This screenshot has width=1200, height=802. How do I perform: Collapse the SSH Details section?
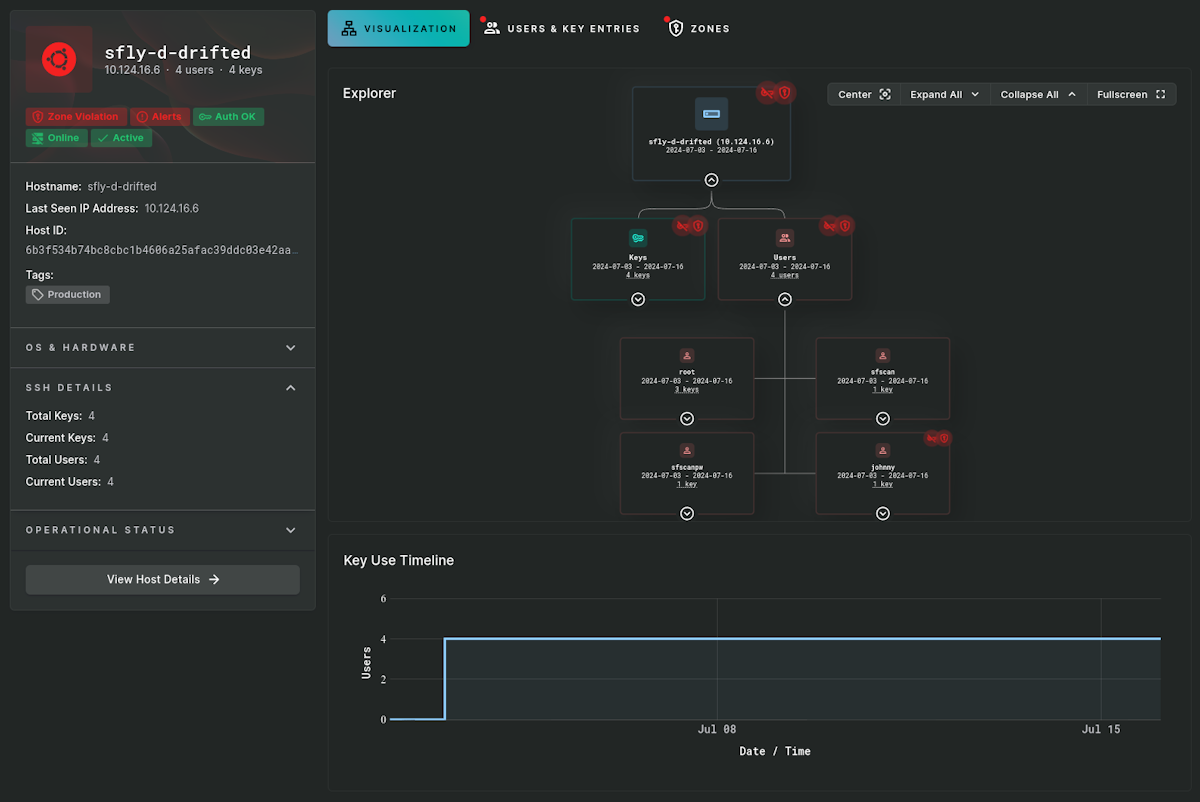click(290, 388)
